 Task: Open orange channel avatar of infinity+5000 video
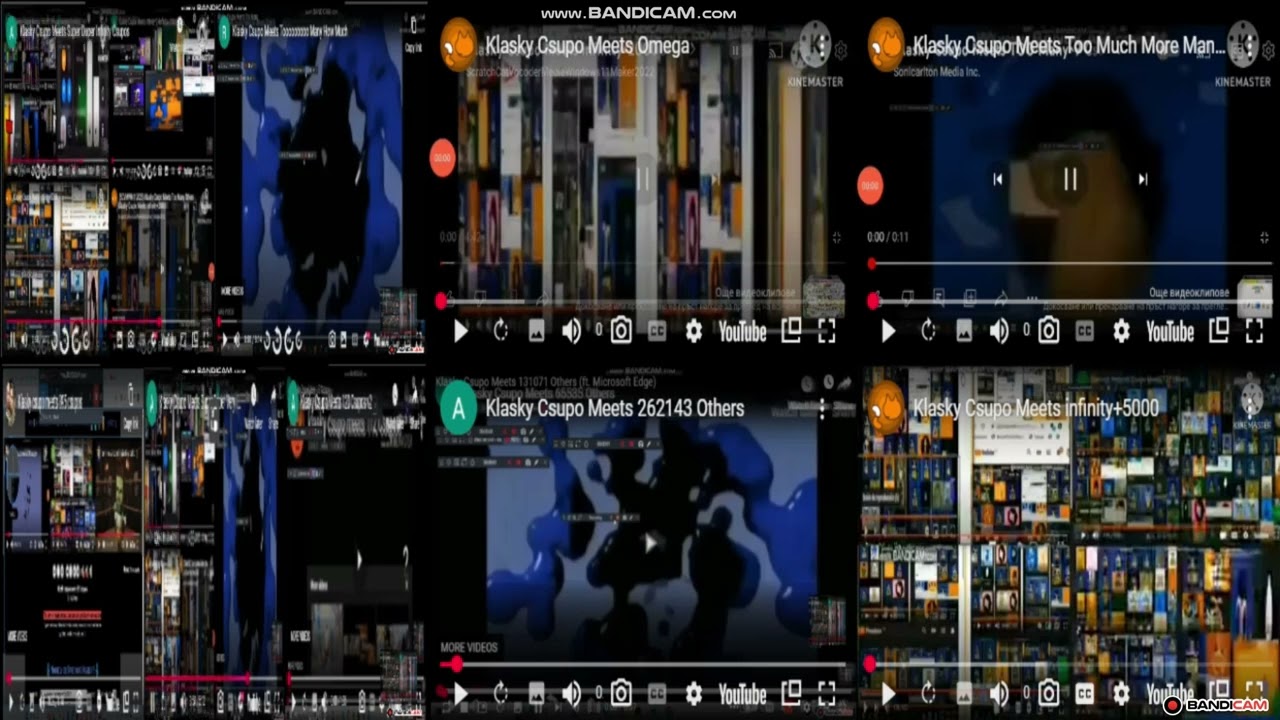pos(885,409)
